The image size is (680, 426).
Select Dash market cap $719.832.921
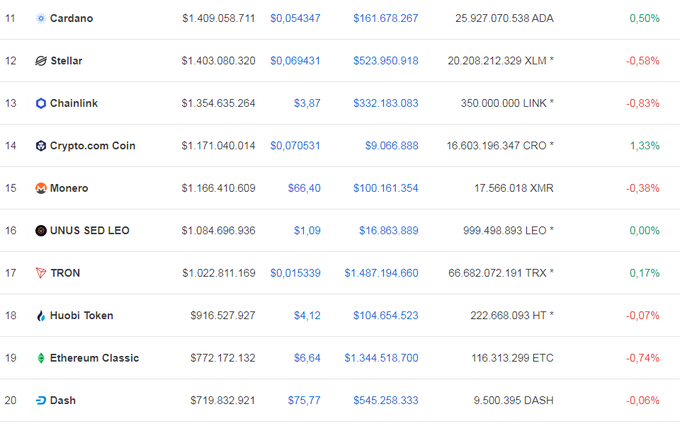tap(222, 400)
